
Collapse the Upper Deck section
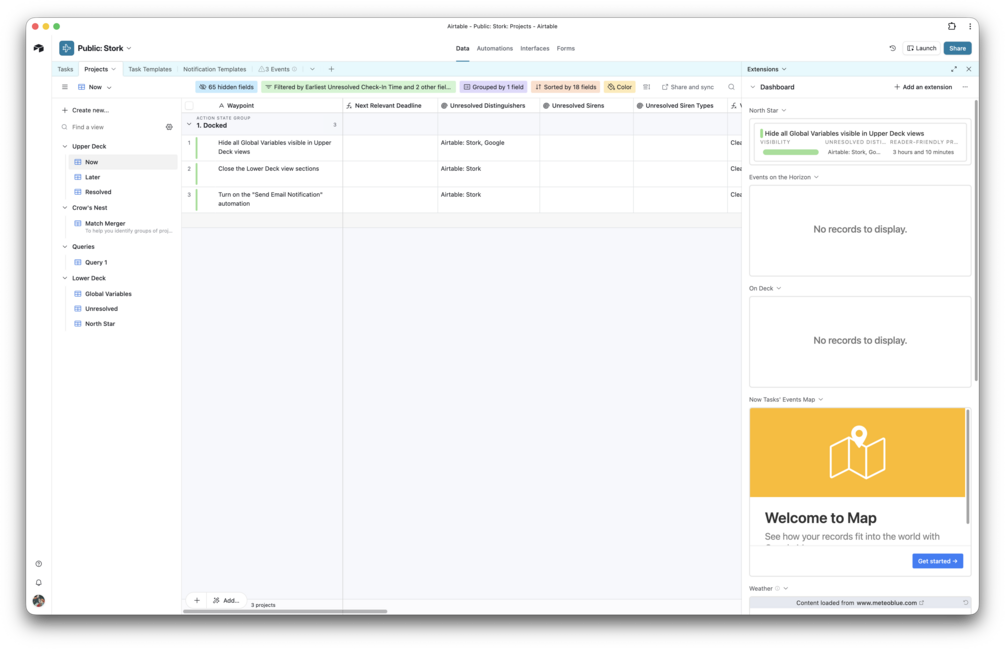tap(65, 146)
